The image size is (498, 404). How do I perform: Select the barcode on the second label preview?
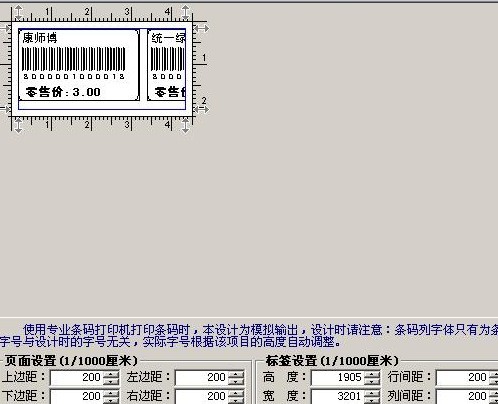click(168, 59)
